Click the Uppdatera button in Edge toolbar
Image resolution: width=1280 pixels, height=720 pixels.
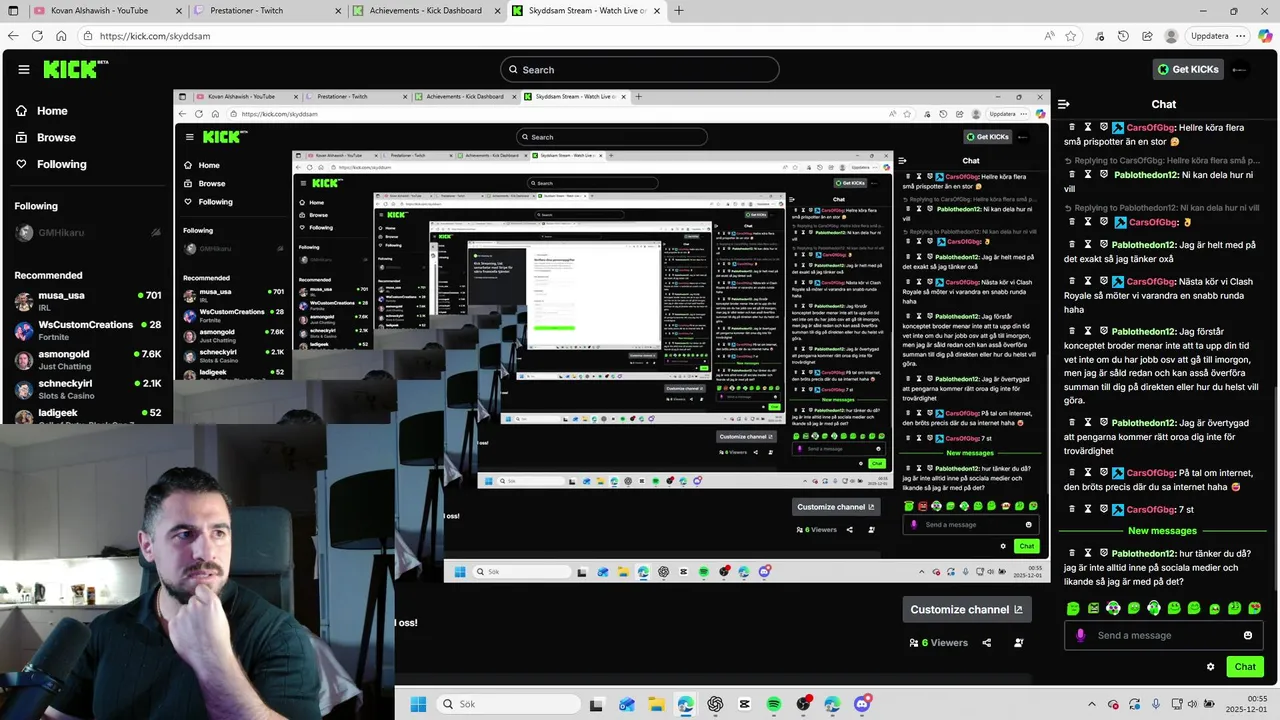point(1209,36)
